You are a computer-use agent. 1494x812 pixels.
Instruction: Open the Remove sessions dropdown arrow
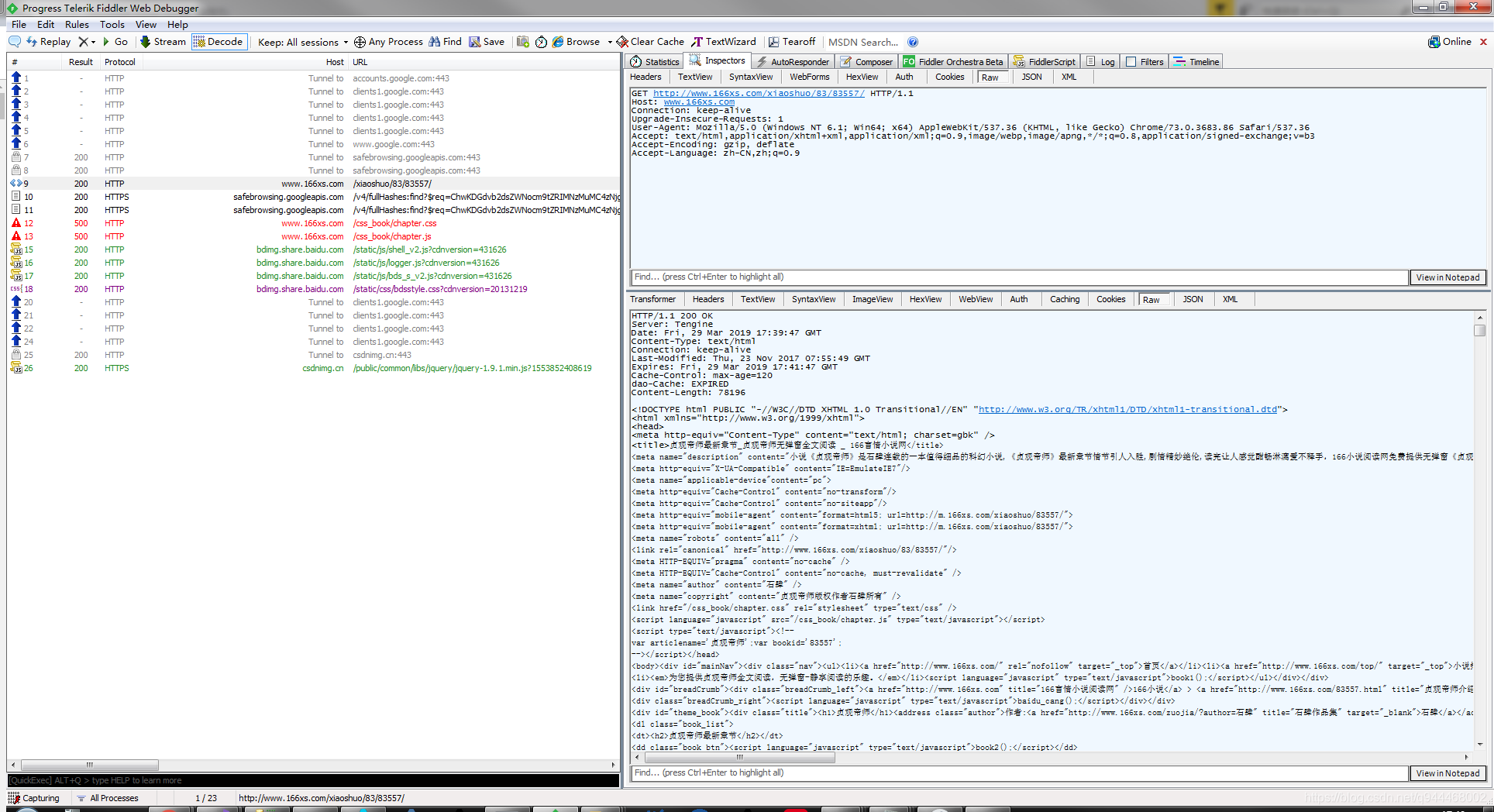[94, 42]
